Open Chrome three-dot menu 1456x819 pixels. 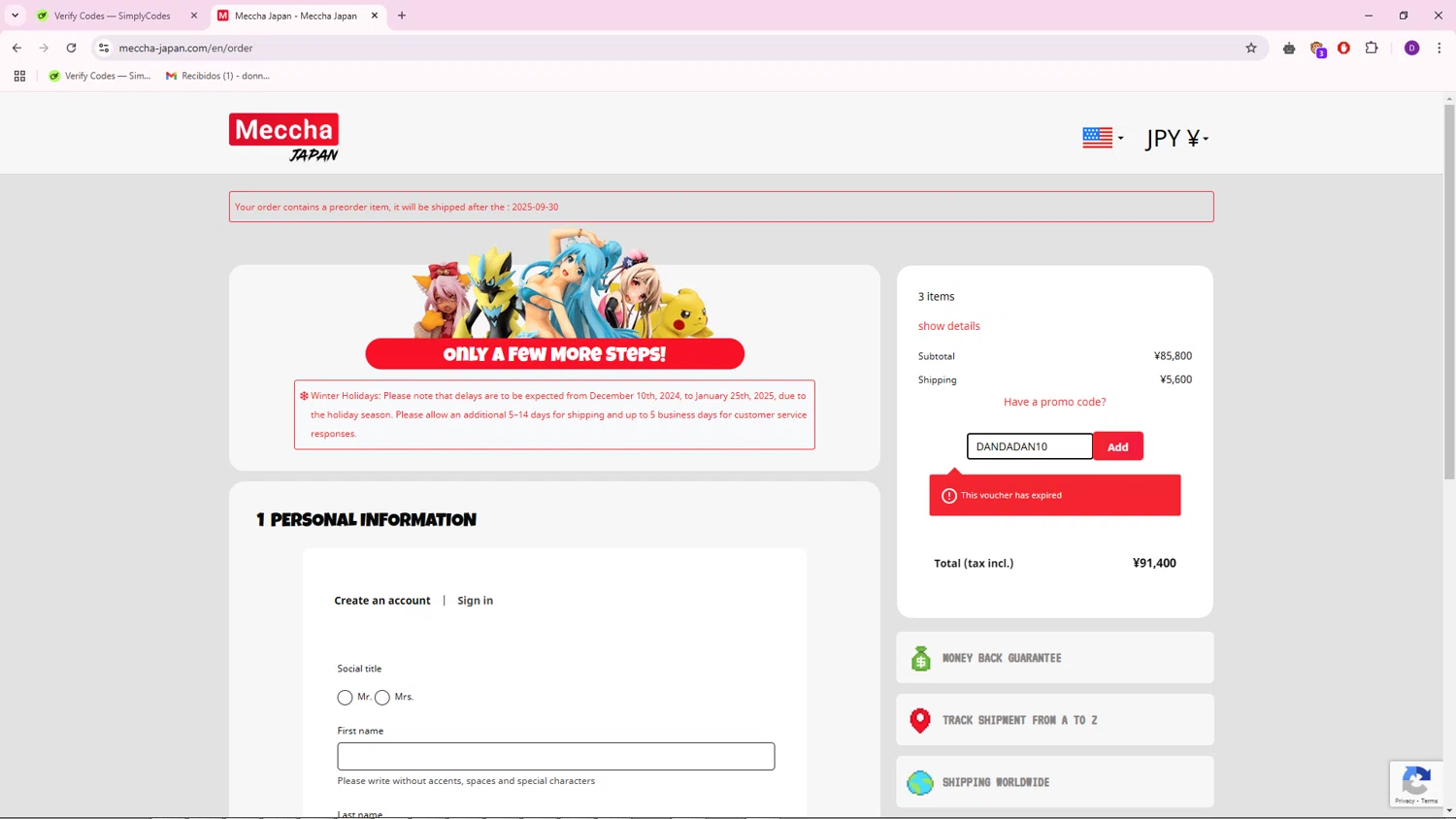[x=1439, y=48]
